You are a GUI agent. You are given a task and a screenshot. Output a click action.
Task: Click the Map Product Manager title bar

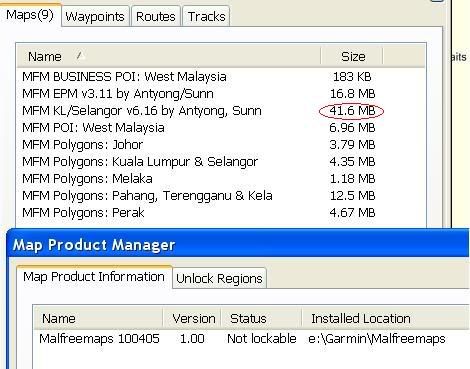(x=238, y=245)
